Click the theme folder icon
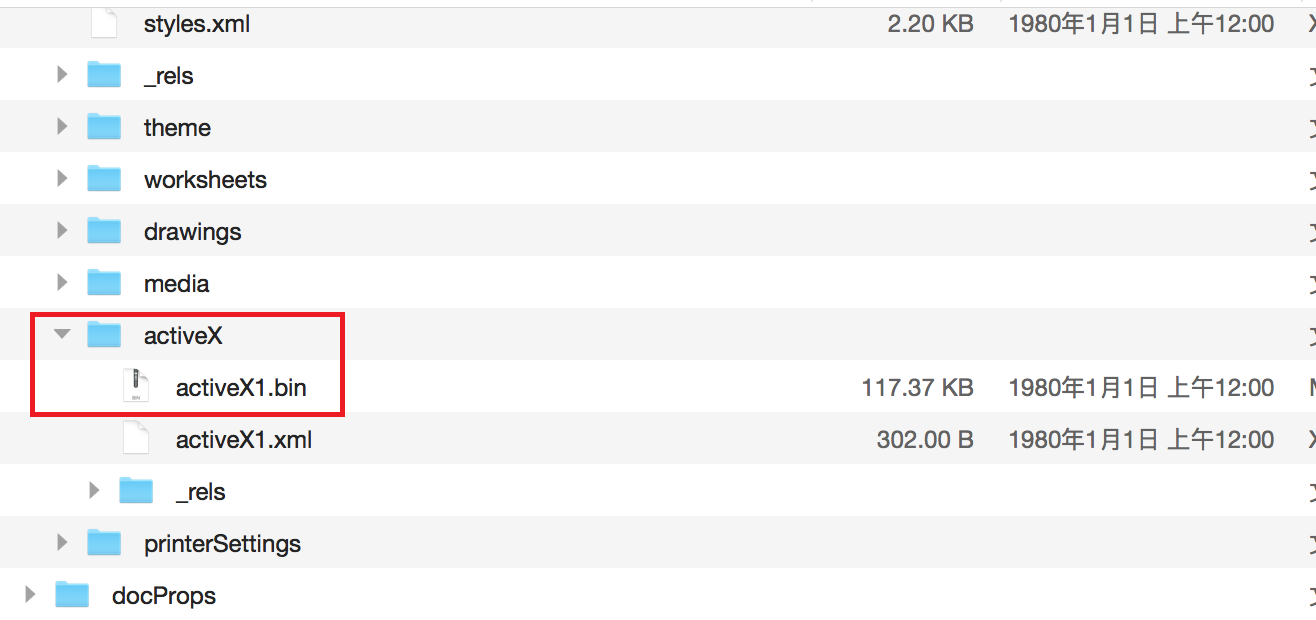The image size is (1316, 620). point(104,127)
